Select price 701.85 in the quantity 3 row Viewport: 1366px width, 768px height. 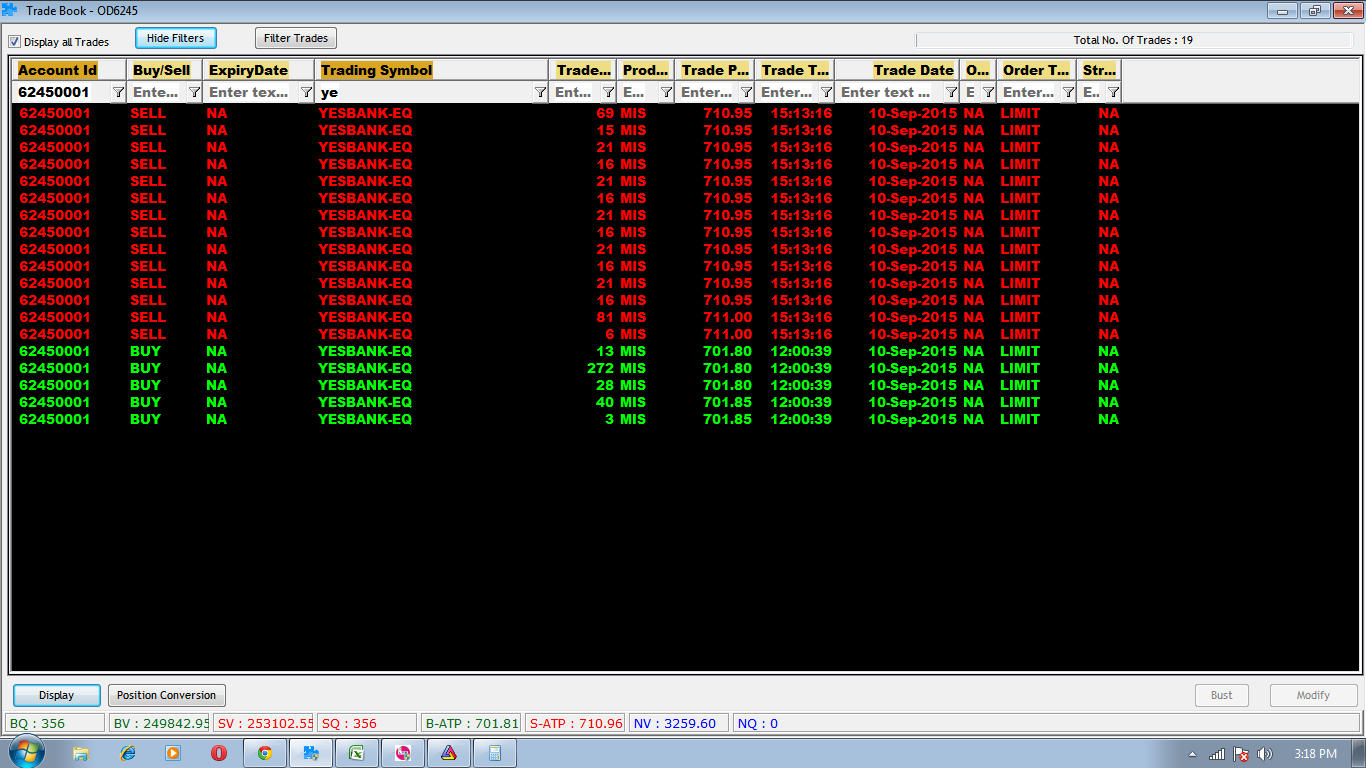pyautogui.click(x=728, y=419)
